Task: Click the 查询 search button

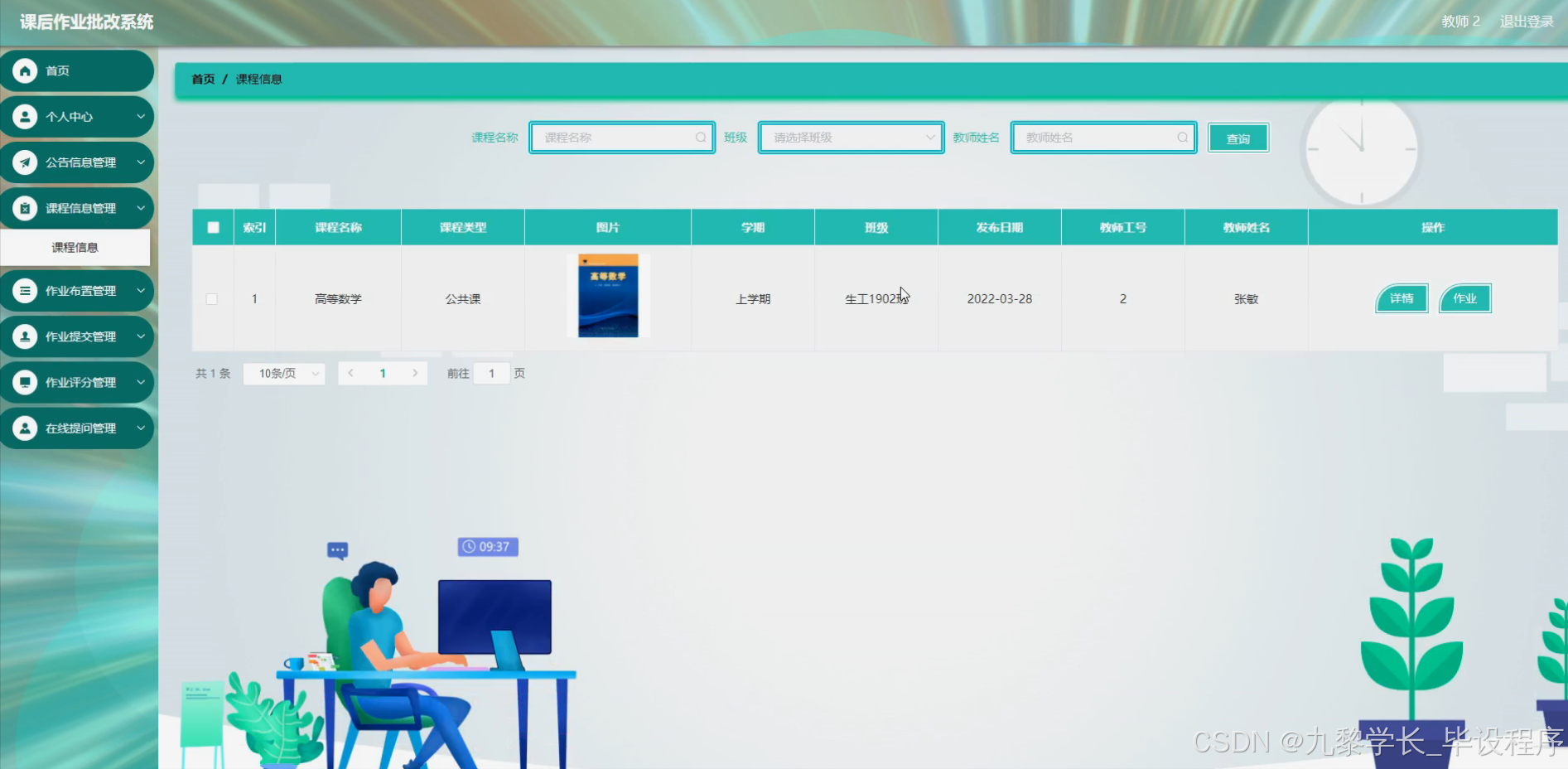Action: [1238, 138]
